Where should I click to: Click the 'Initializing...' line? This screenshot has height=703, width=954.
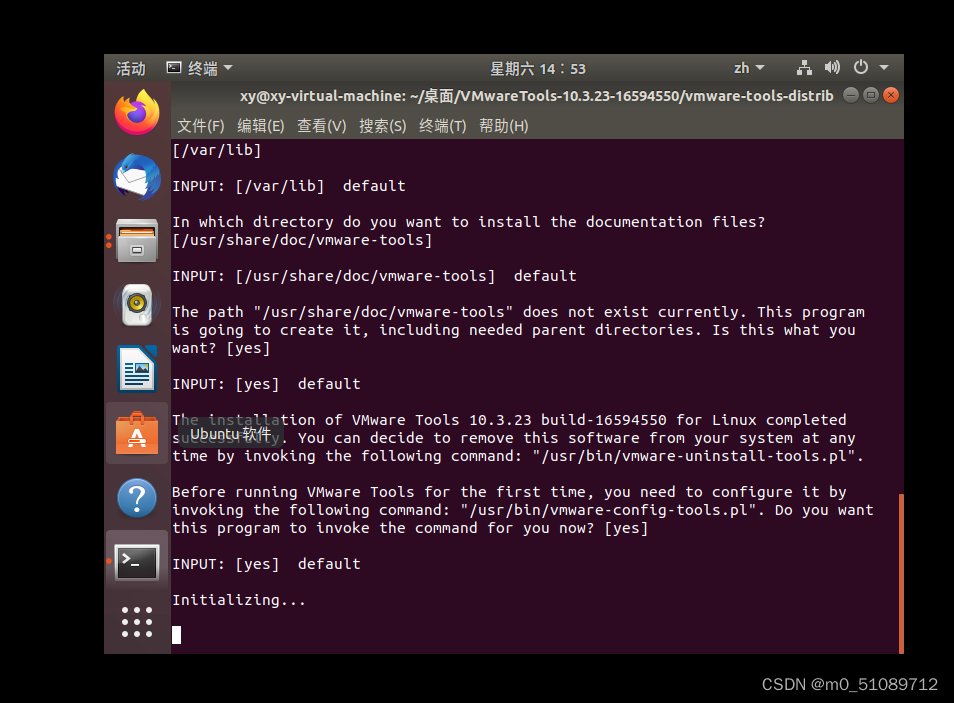[238, 600]
